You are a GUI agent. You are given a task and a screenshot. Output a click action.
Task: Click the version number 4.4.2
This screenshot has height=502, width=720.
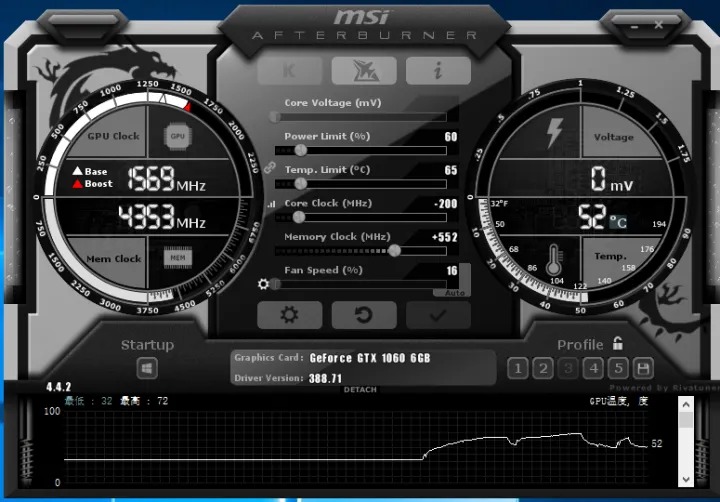coord(58,387)
